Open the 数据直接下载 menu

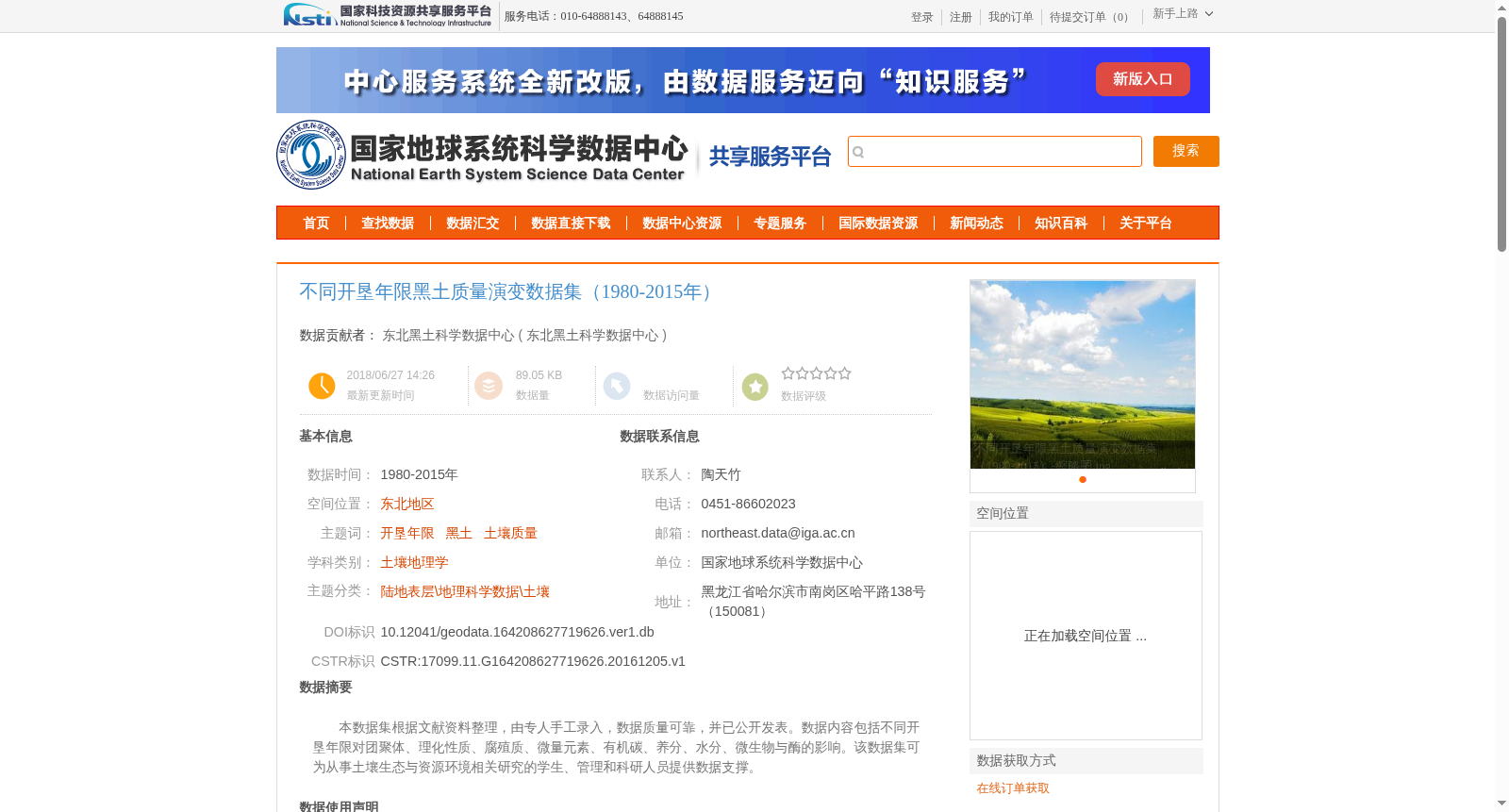point(571,224)
